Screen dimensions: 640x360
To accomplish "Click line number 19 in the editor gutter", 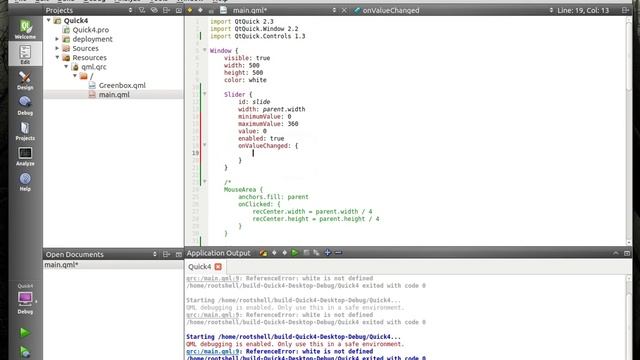I will click(x=196, y=153).
